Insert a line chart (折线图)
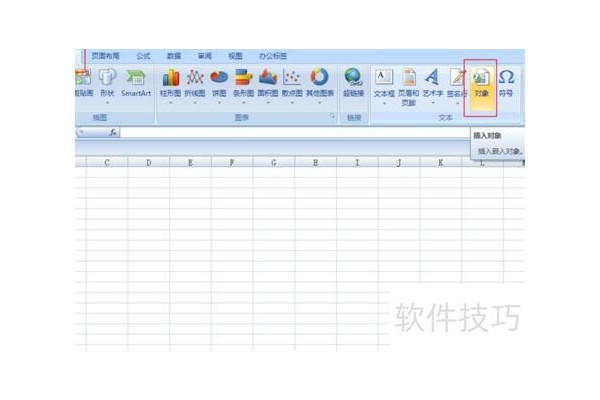 click(195, 86)
